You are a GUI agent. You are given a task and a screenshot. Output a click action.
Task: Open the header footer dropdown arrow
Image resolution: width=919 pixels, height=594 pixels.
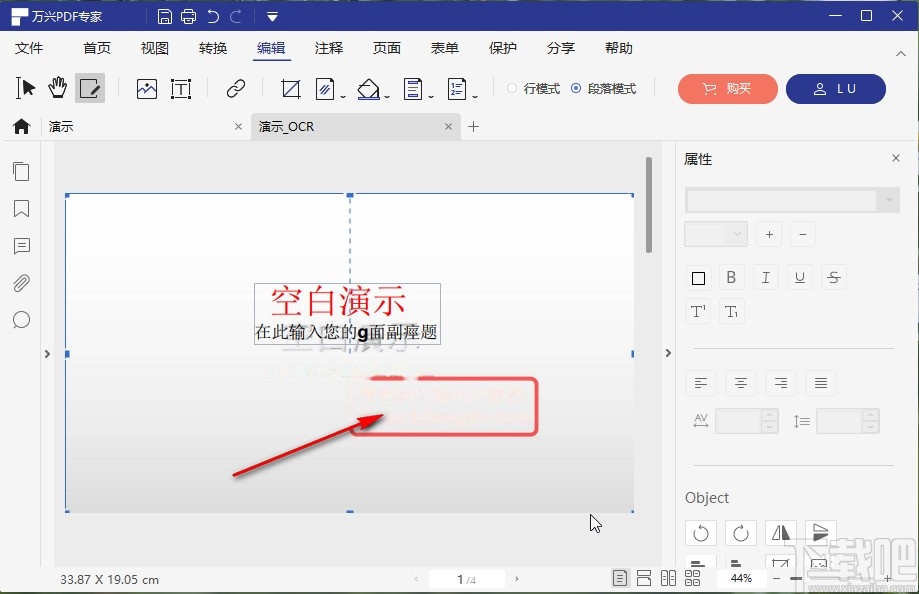click(x=431, y=97)
